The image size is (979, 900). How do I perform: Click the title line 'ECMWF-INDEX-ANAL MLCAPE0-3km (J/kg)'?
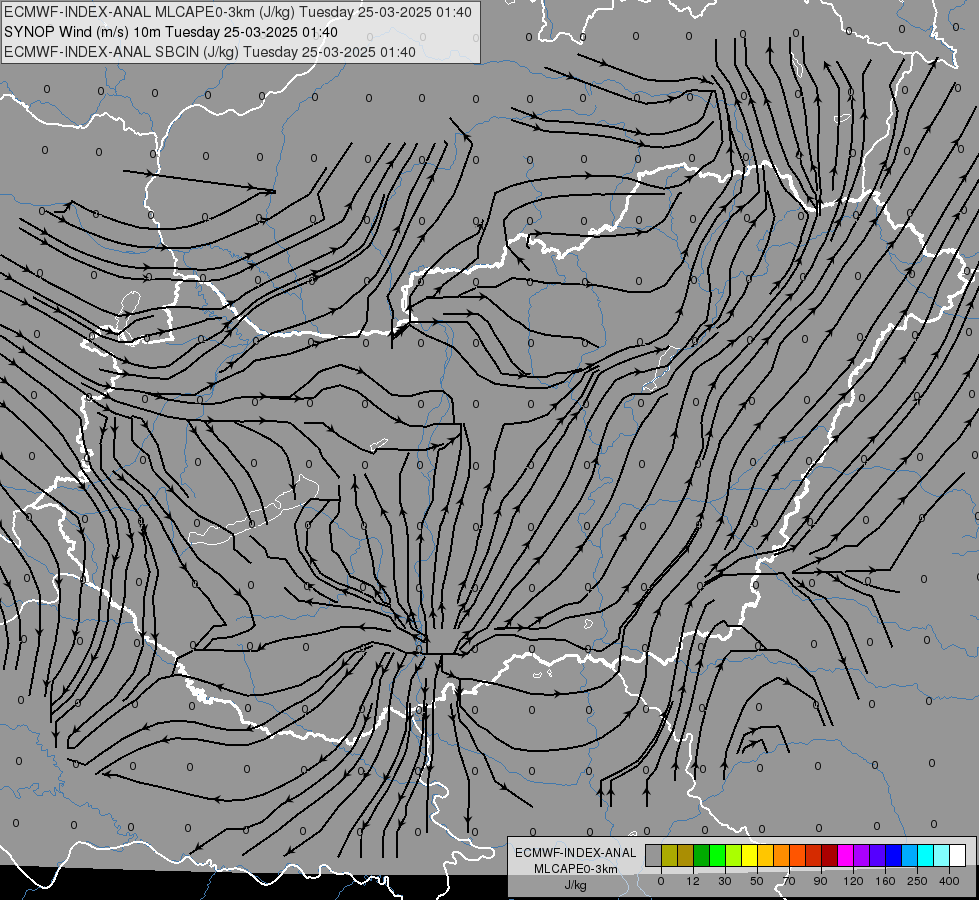238,12
